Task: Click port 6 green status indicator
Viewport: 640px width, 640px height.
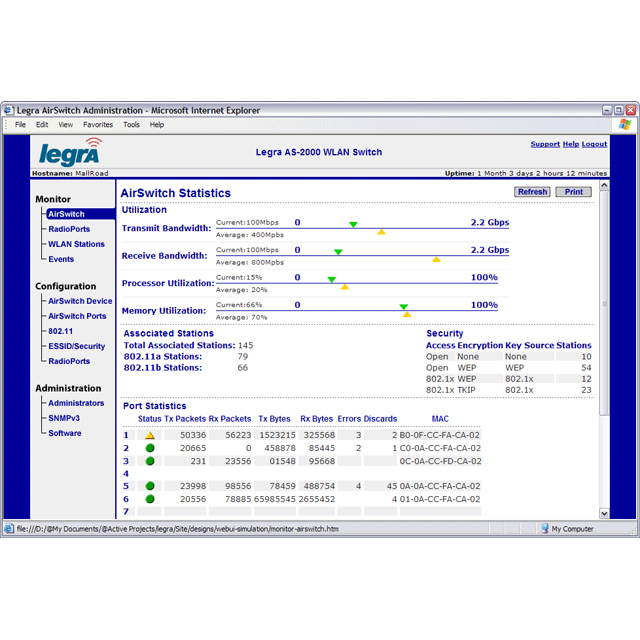Action: point(150,499)
